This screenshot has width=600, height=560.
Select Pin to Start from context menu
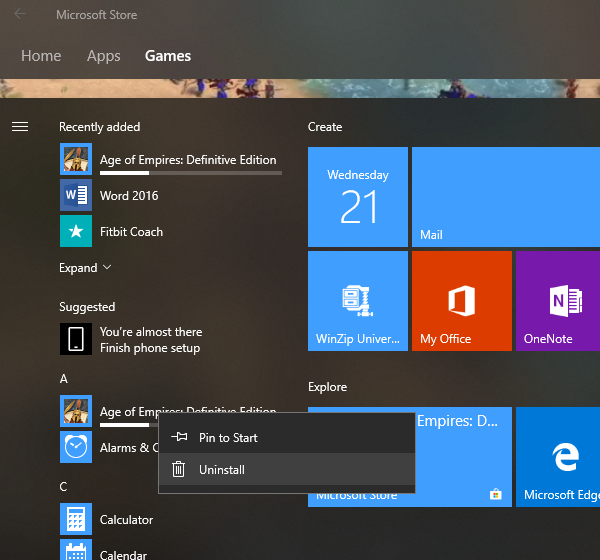tap(228, 437)
